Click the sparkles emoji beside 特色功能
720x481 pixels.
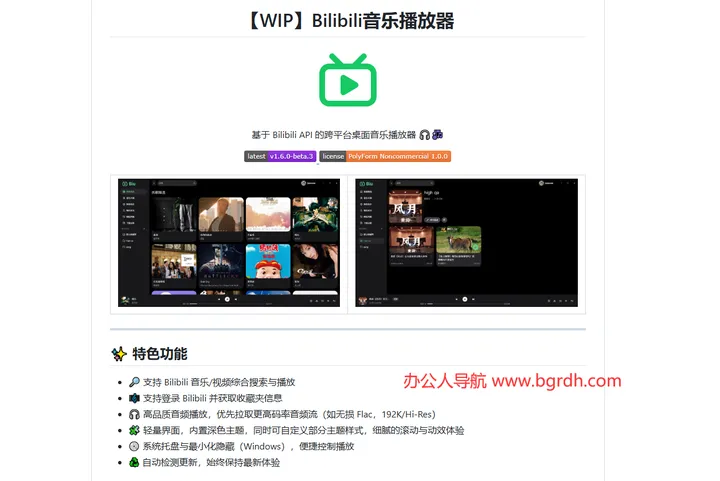coord(119,354)
